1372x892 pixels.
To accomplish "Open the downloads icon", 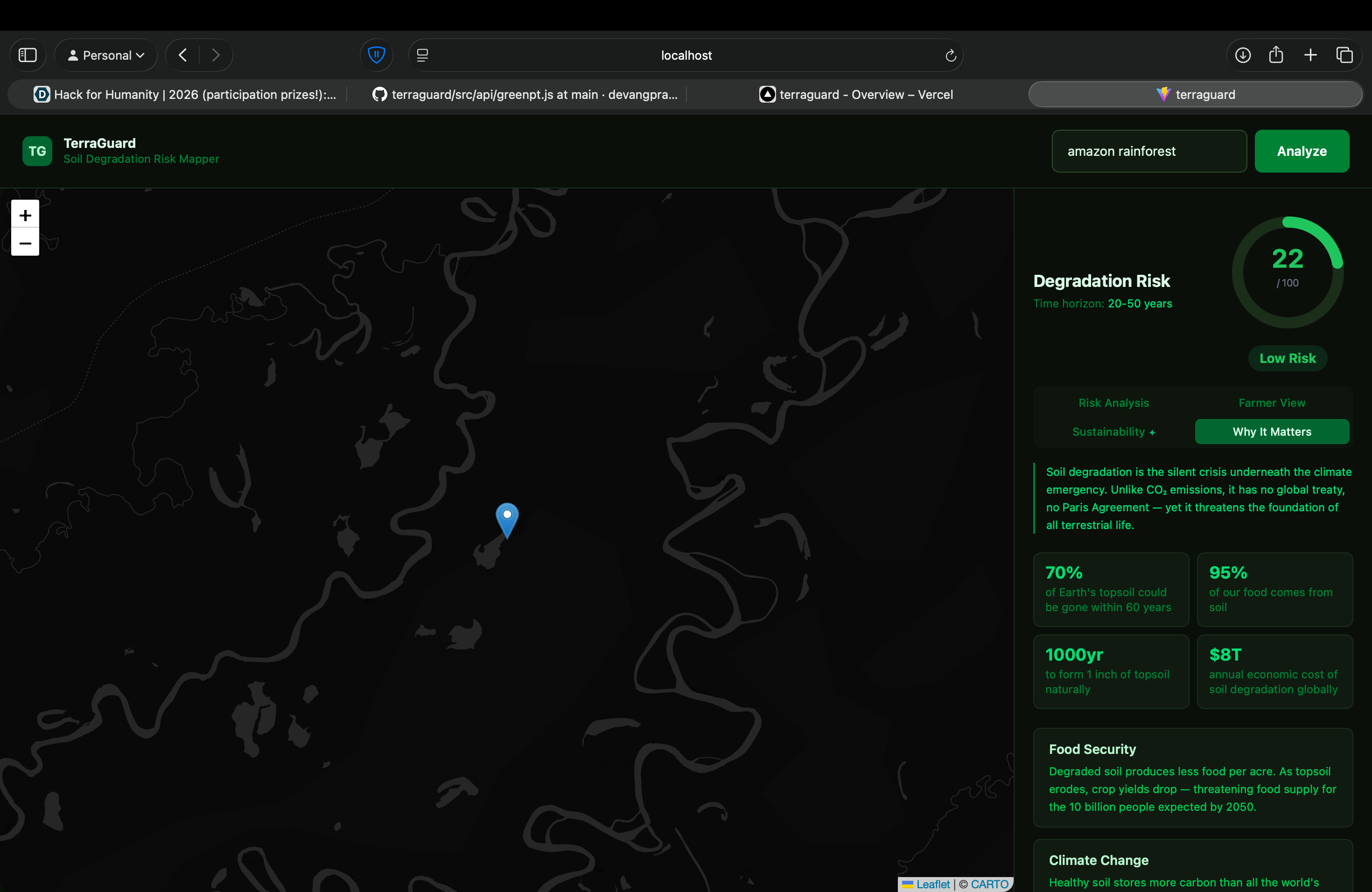I will 1243,56.
